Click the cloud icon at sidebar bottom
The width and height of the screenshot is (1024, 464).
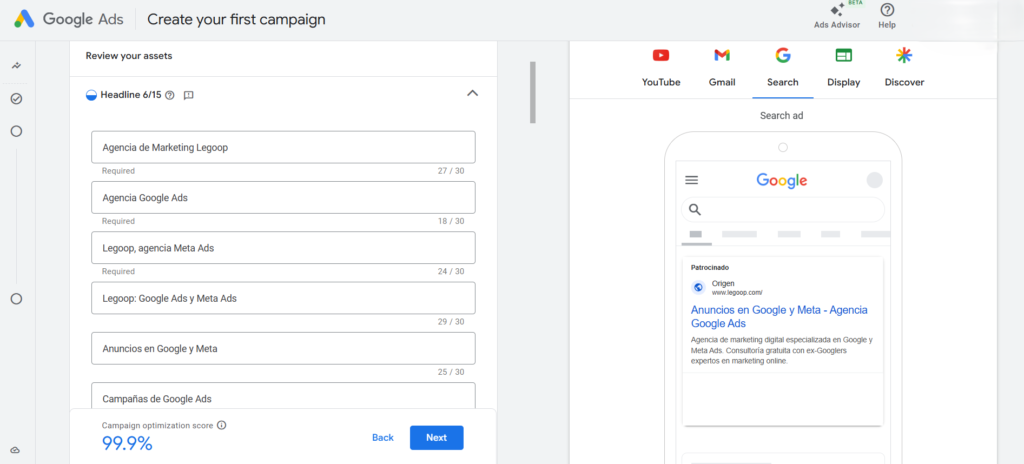[x=16, y=450]
